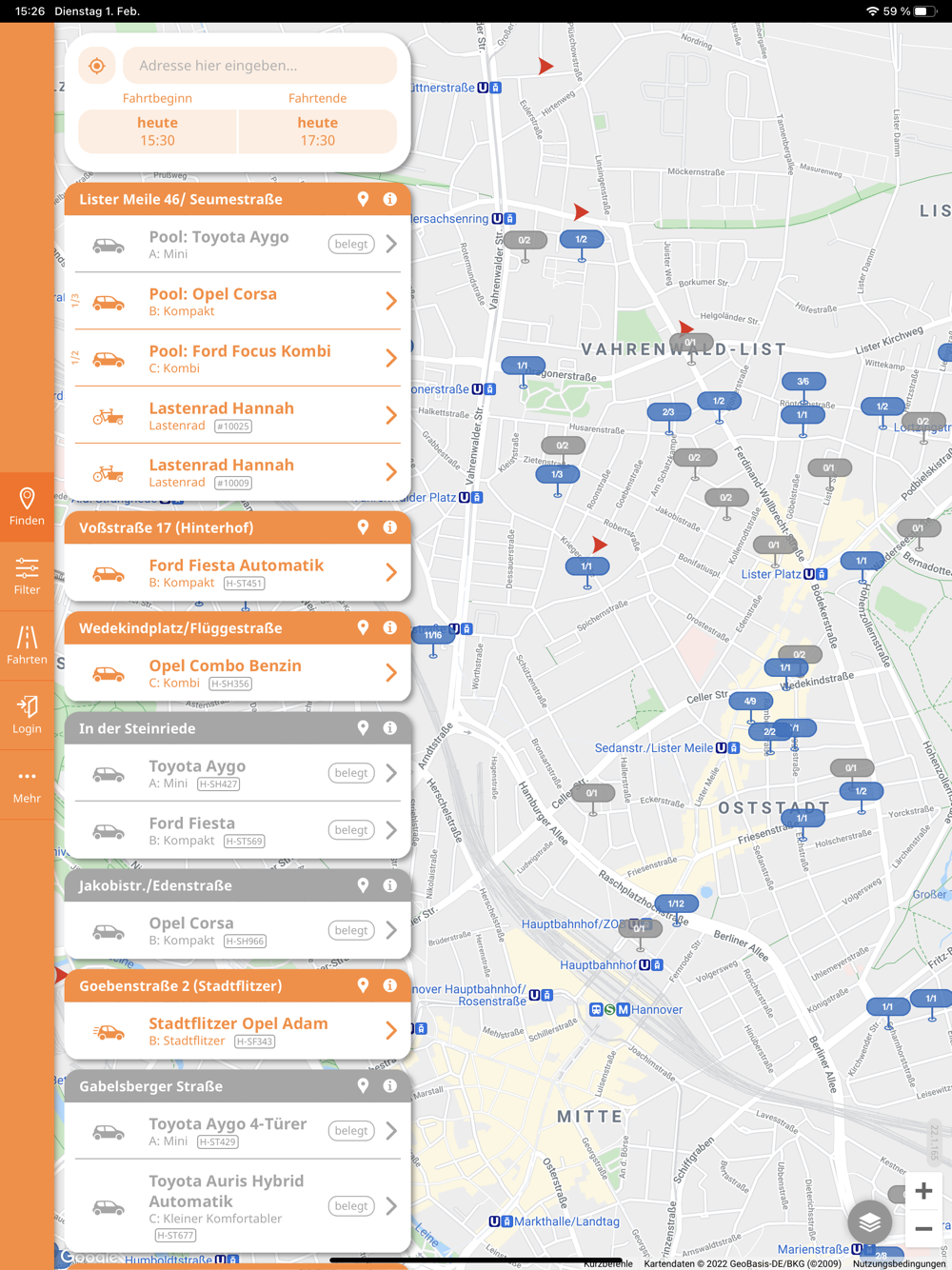The image size is (952, 1270).
Task: Open map layers button
Action: tap(870, 1221)
